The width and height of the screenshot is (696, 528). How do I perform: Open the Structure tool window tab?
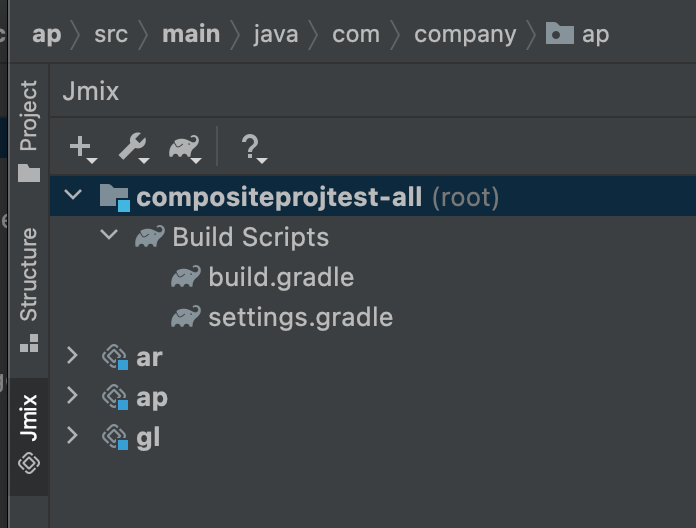pos(29,289)
